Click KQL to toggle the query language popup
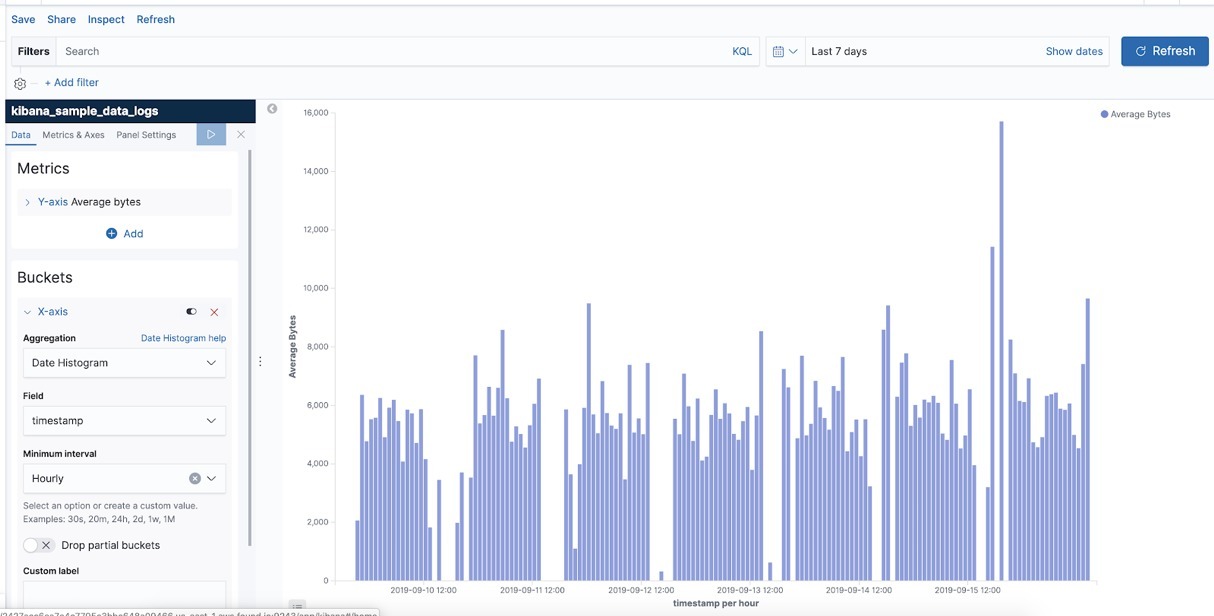The width and height of the screenshot is (1214, 616). click(740, 50)
